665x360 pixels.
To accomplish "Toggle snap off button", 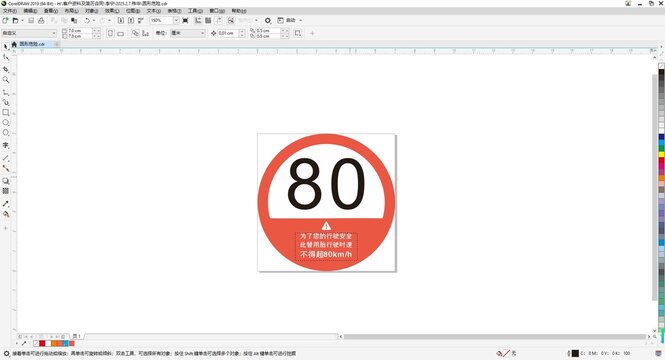I will tap(231, 20).
